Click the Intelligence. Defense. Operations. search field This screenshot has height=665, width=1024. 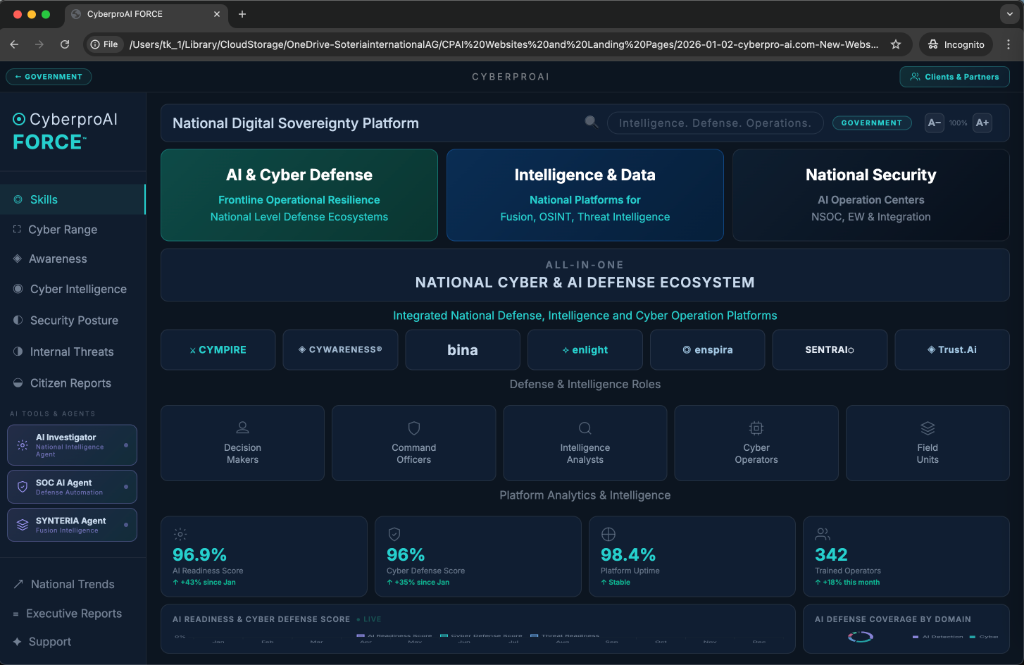[715, 123]
